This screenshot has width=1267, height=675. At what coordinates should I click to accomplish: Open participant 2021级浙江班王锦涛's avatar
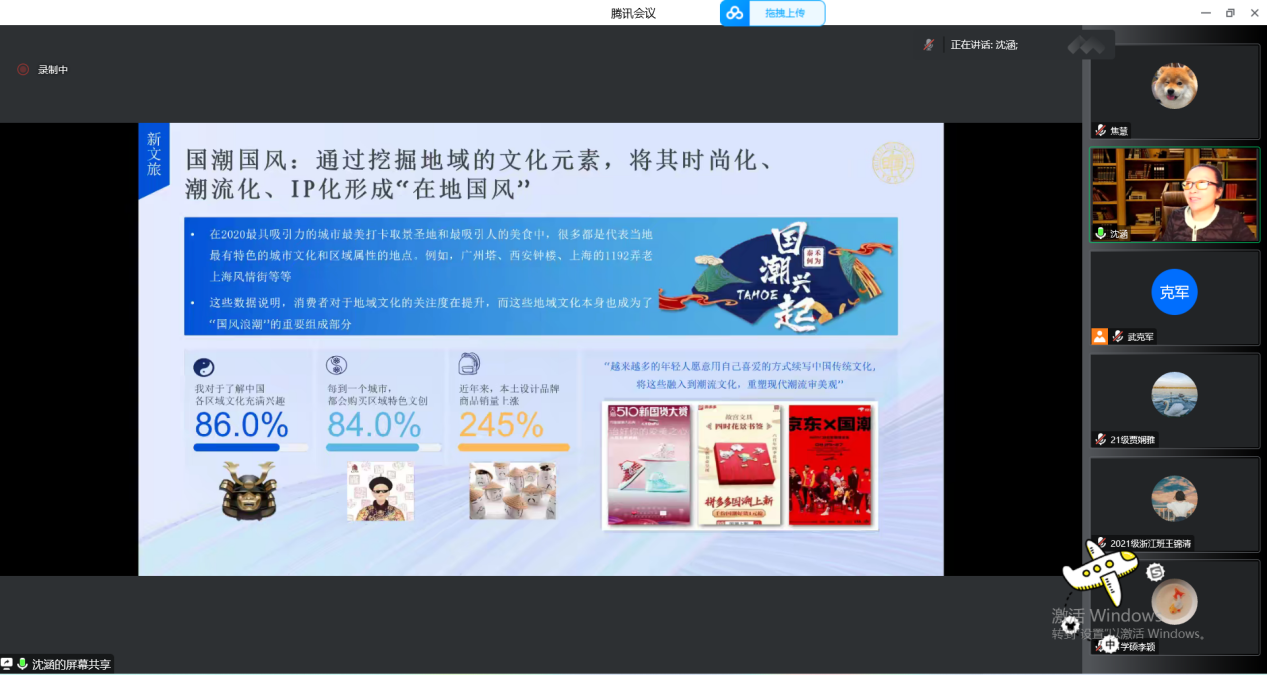1174,498
